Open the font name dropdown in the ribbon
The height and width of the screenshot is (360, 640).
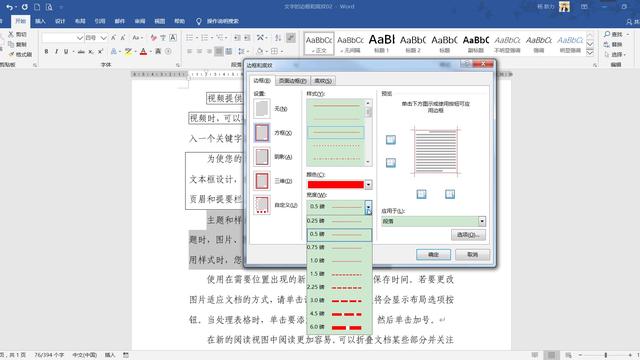80,38
